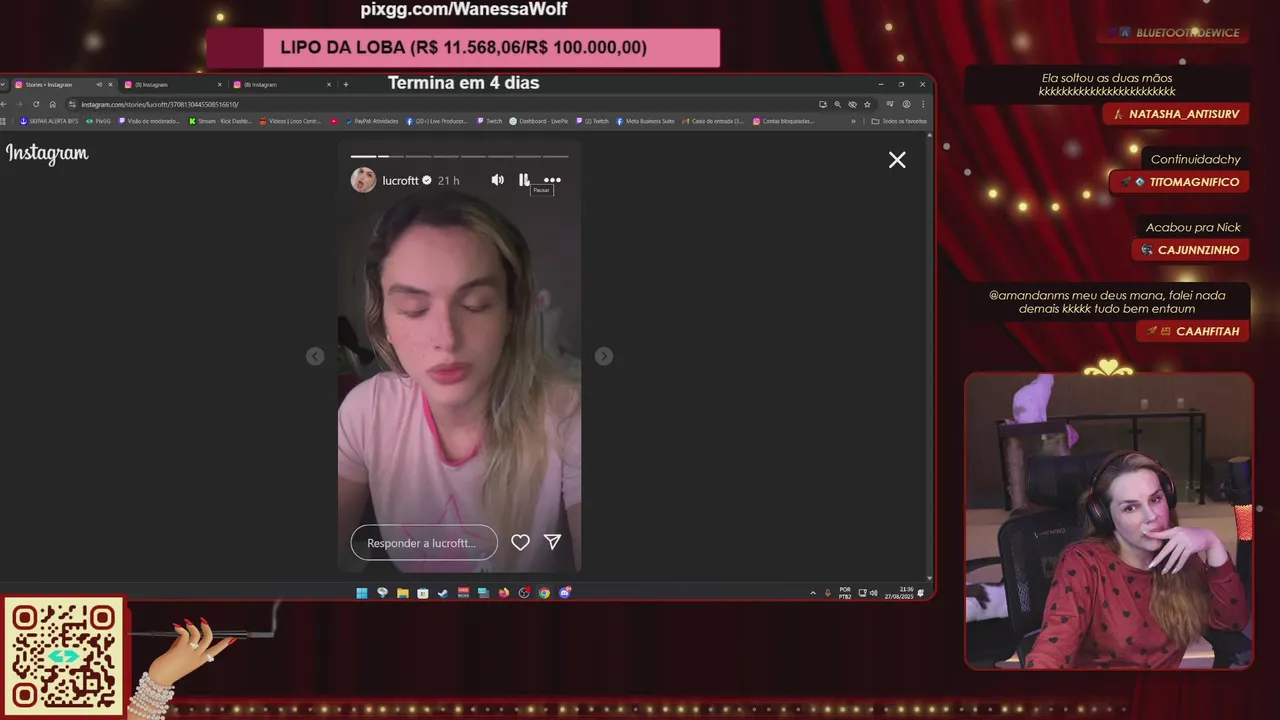Click the QR code on the overlay
Screen dimensions: 1280x720
[63, 657]
